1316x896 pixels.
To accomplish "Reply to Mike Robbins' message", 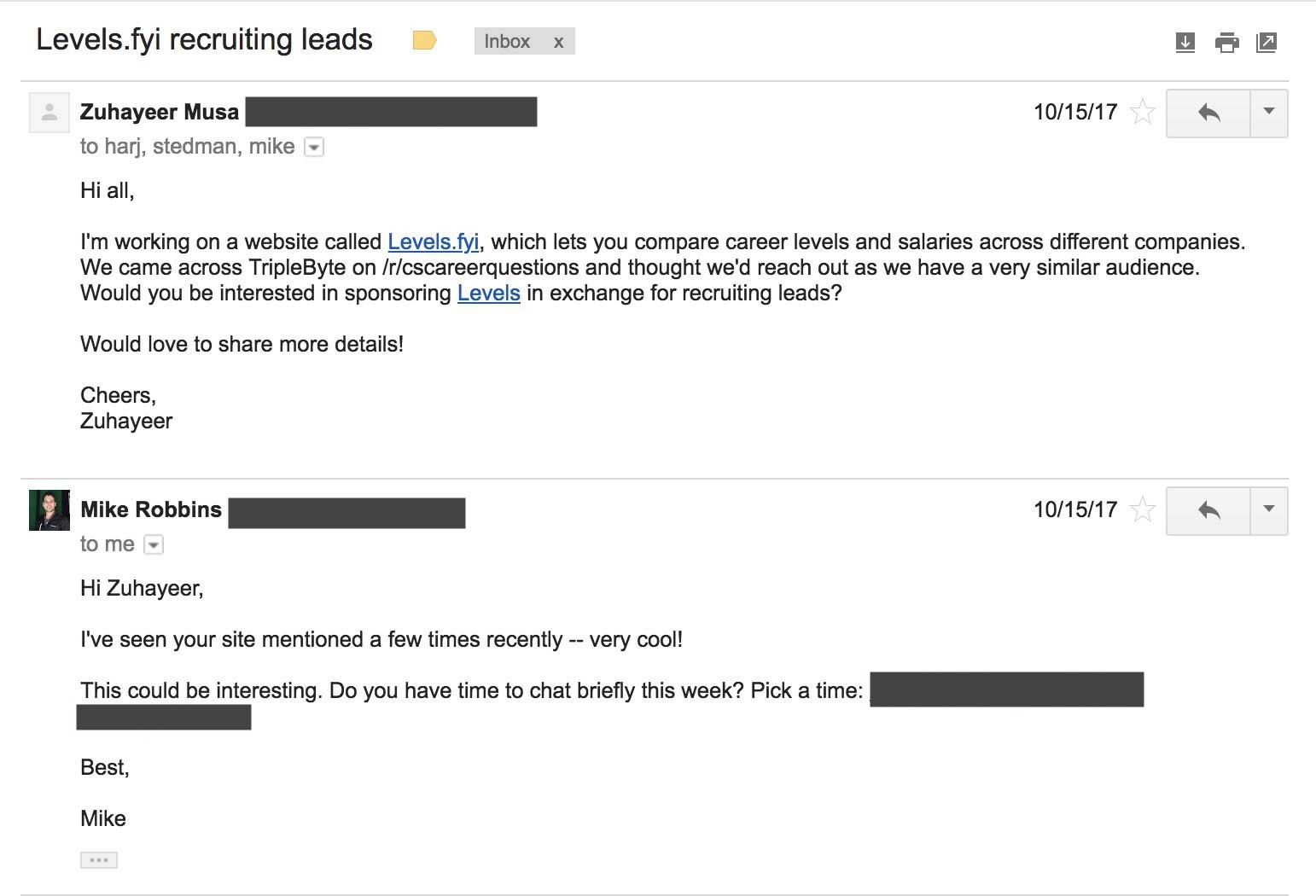I will coord(1208,510).
